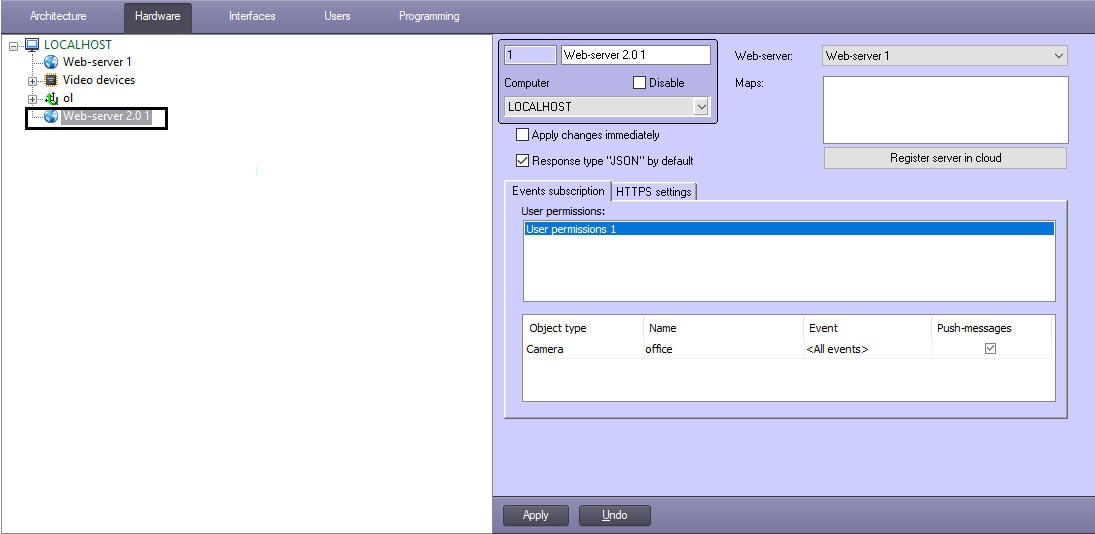Select the LOCALHOST tree item

78,45
